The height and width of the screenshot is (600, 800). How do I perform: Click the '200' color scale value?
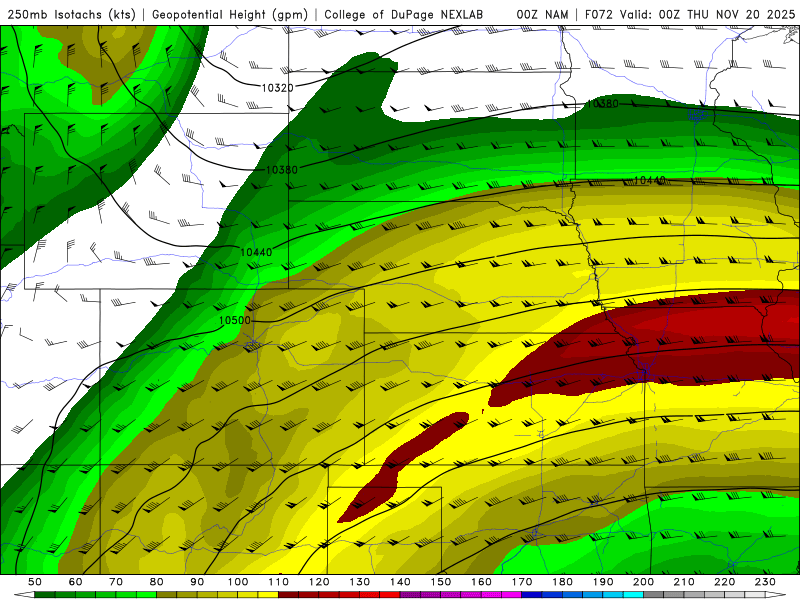(x=644, y=582)
